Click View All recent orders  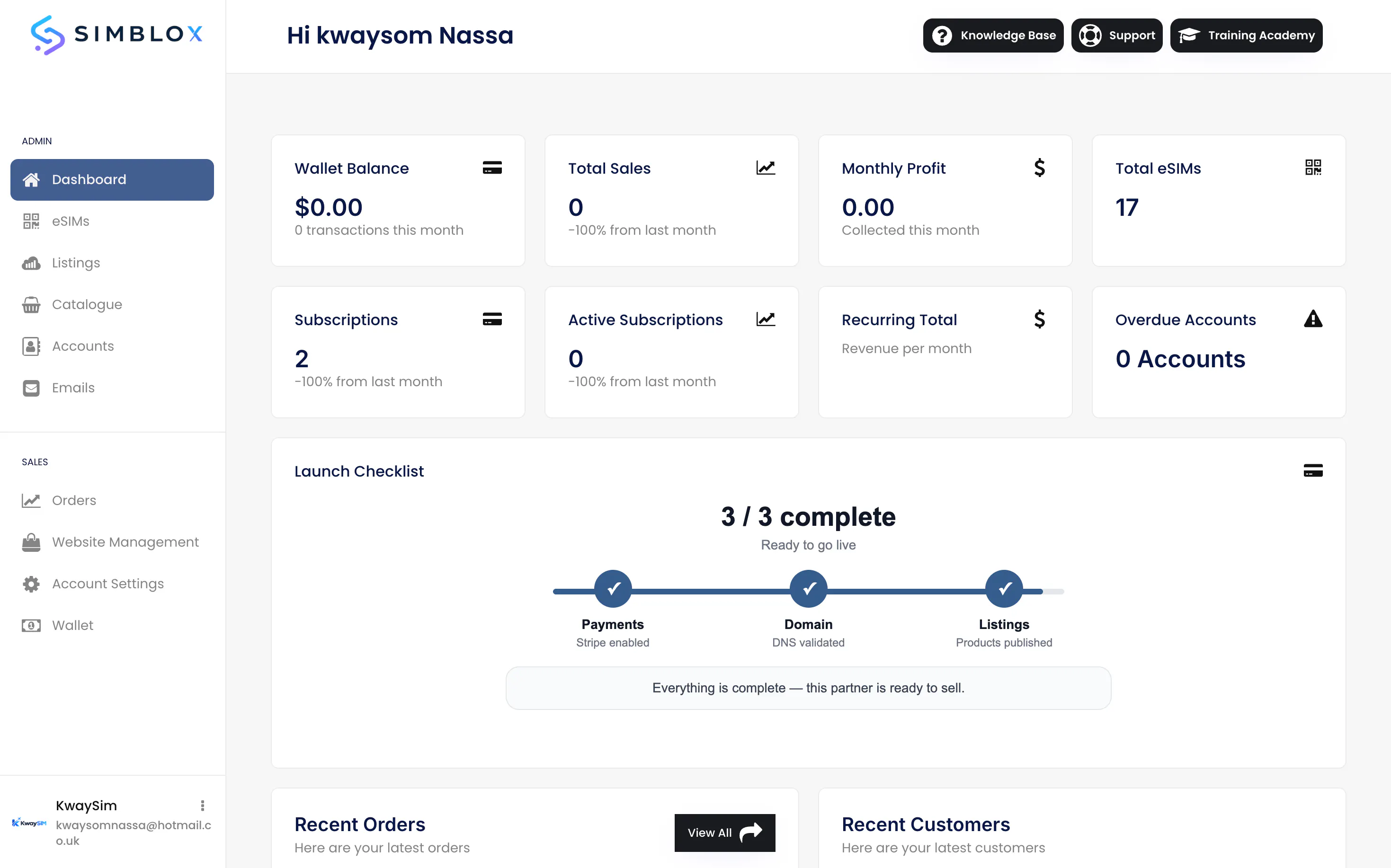(725, 833)
